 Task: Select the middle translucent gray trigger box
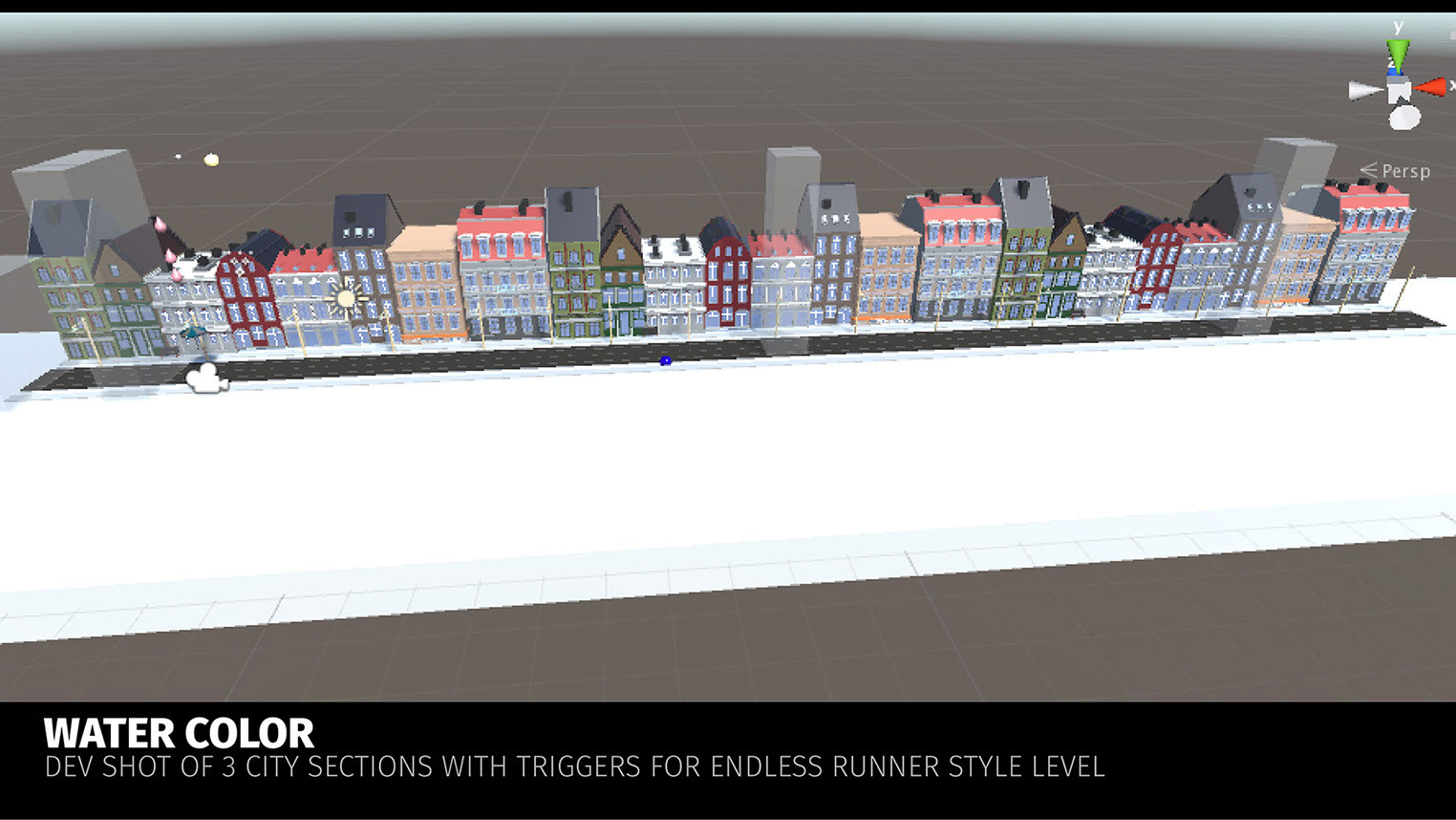[791, 177]
